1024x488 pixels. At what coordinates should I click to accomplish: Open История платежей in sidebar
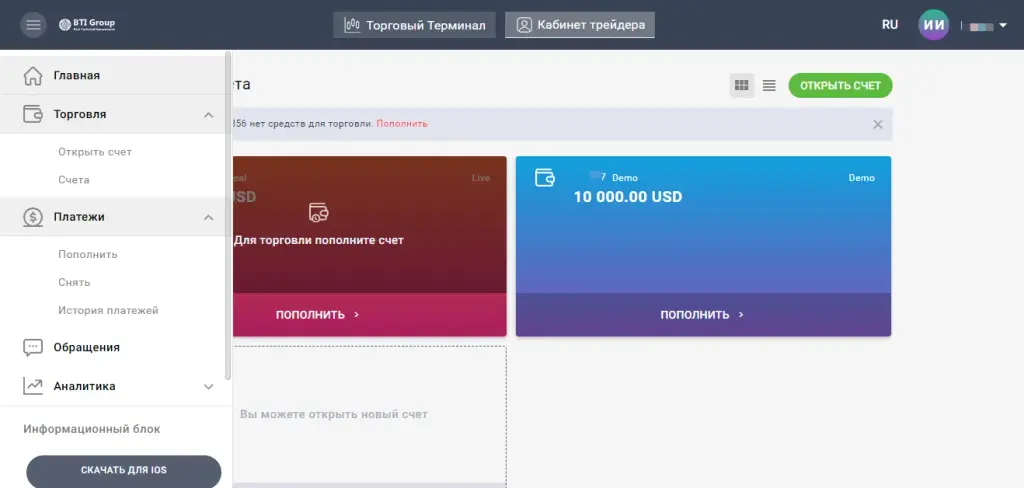108,310
